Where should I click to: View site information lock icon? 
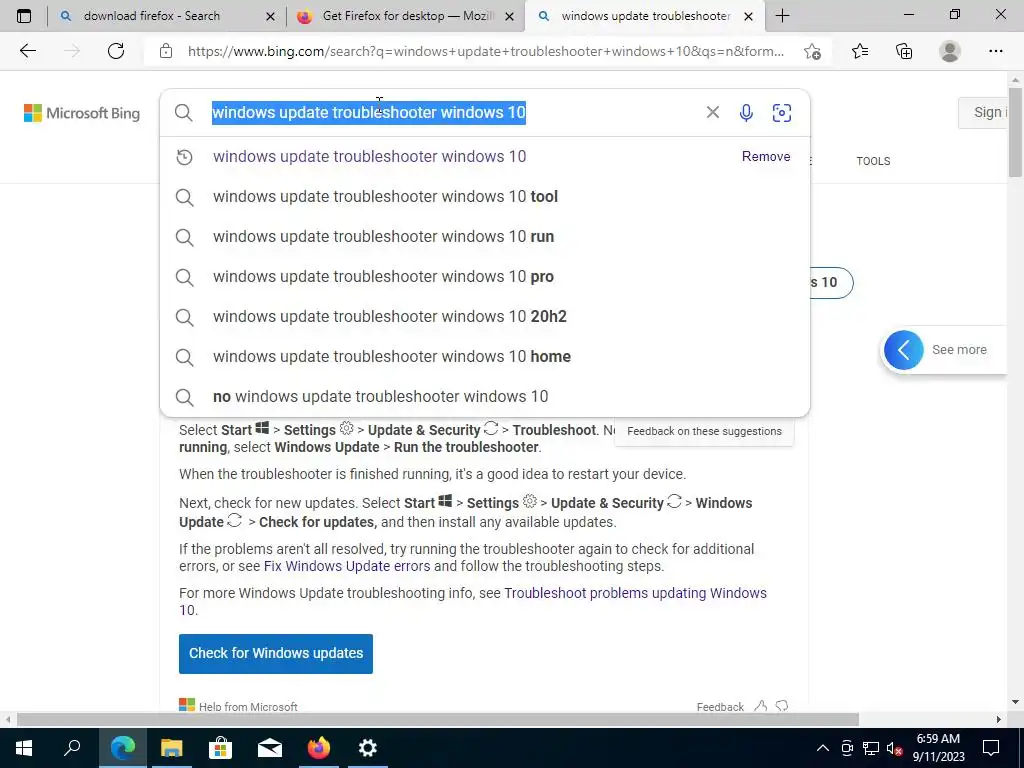(x=166, y=51)
